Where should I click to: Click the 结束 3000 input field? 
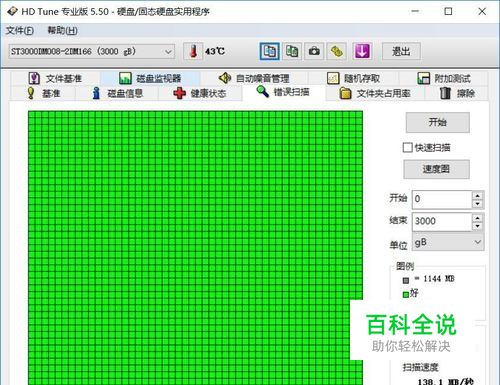click(x=442, y=222)
